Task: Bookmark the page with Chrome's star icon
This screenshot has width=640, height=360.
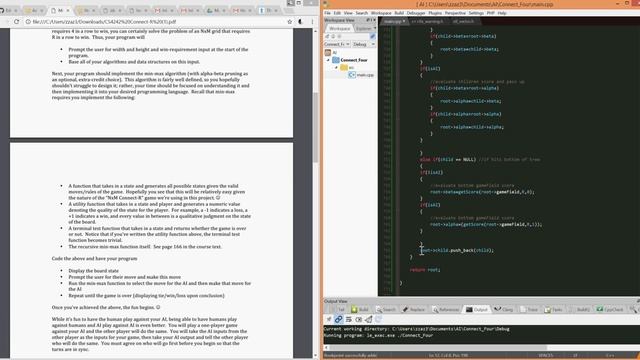Action: (x=289, y=22)
